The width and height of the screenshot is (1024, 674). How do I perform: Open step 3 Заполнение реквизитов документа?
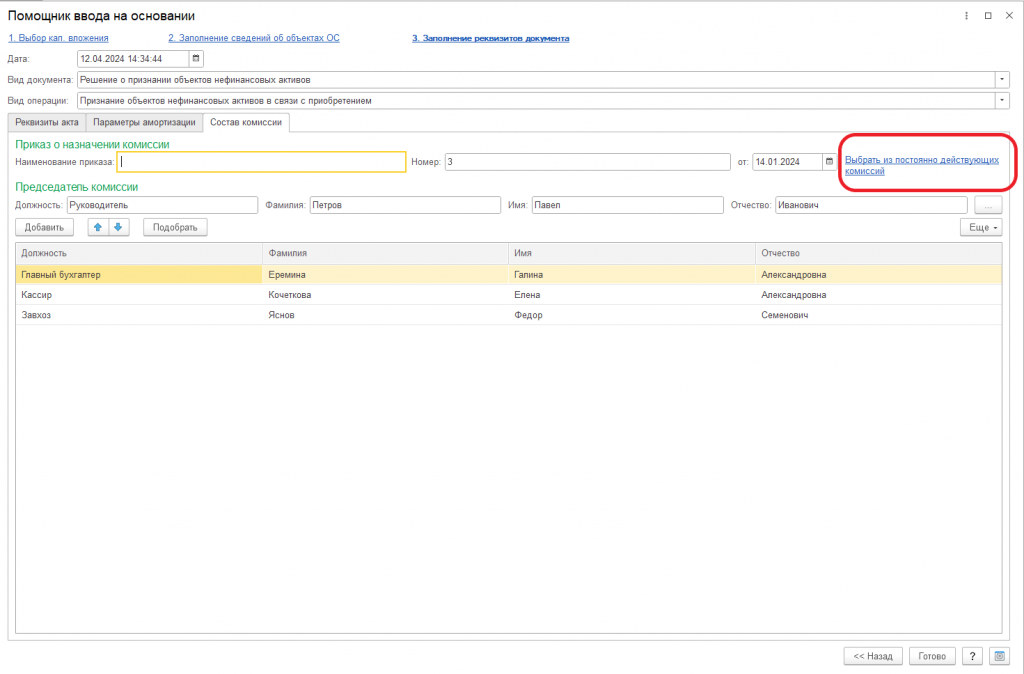tap(490, 38)
